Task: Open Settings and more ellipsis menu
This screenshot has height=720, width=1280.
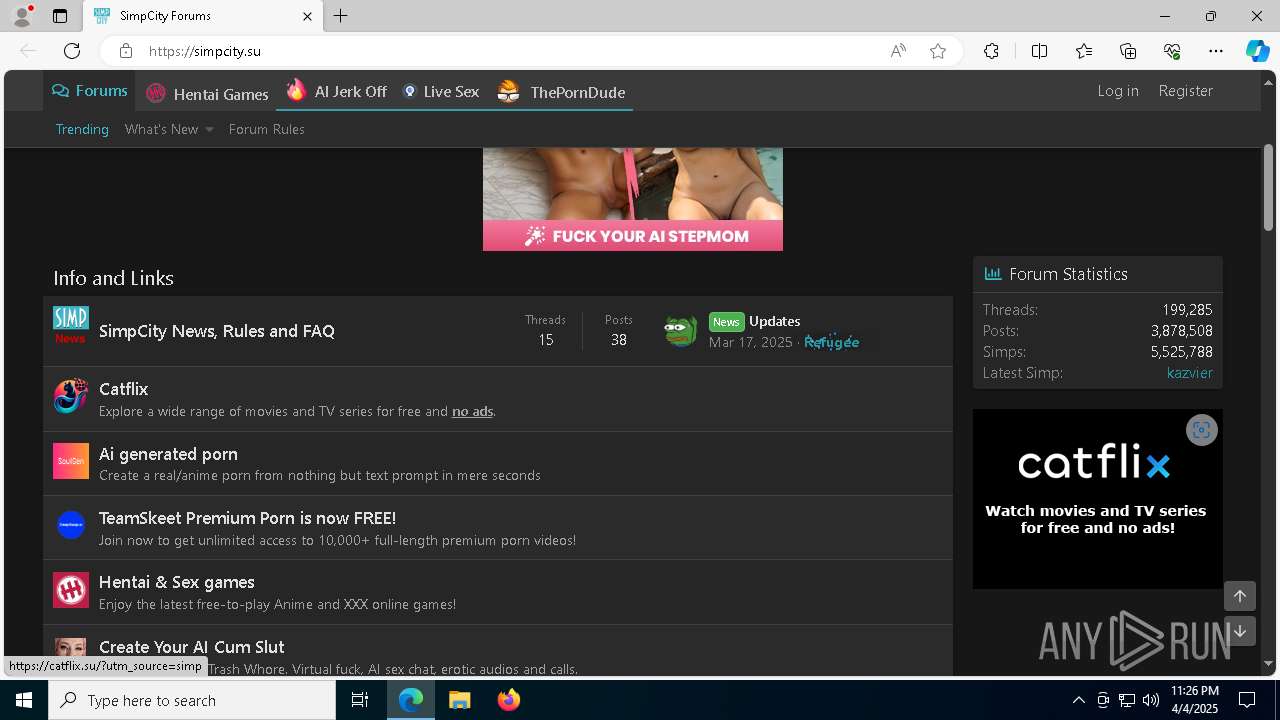Action: point(1216,51)
